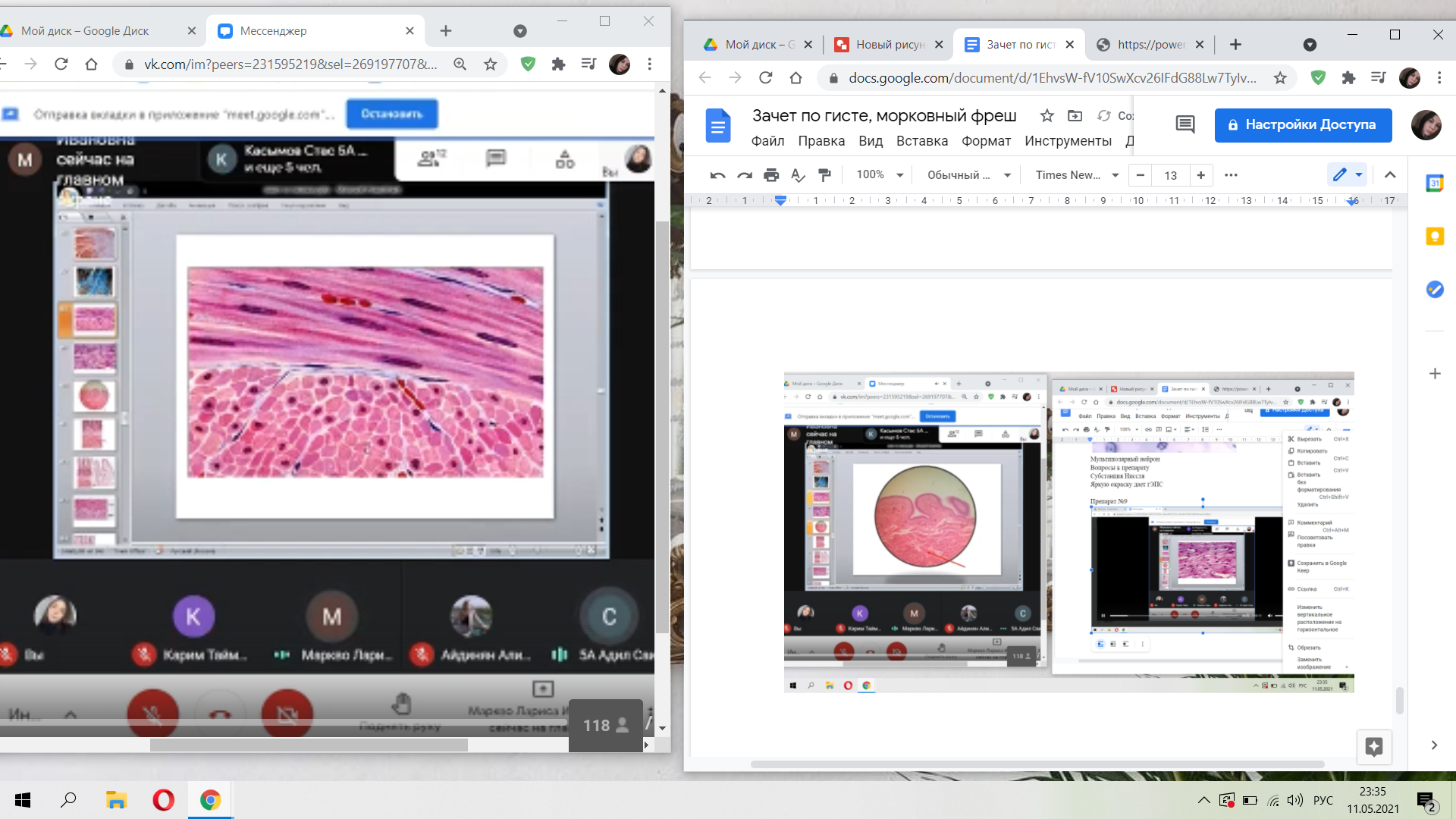Open the Meet chat icon in the left window

click(x=496, y=158)
